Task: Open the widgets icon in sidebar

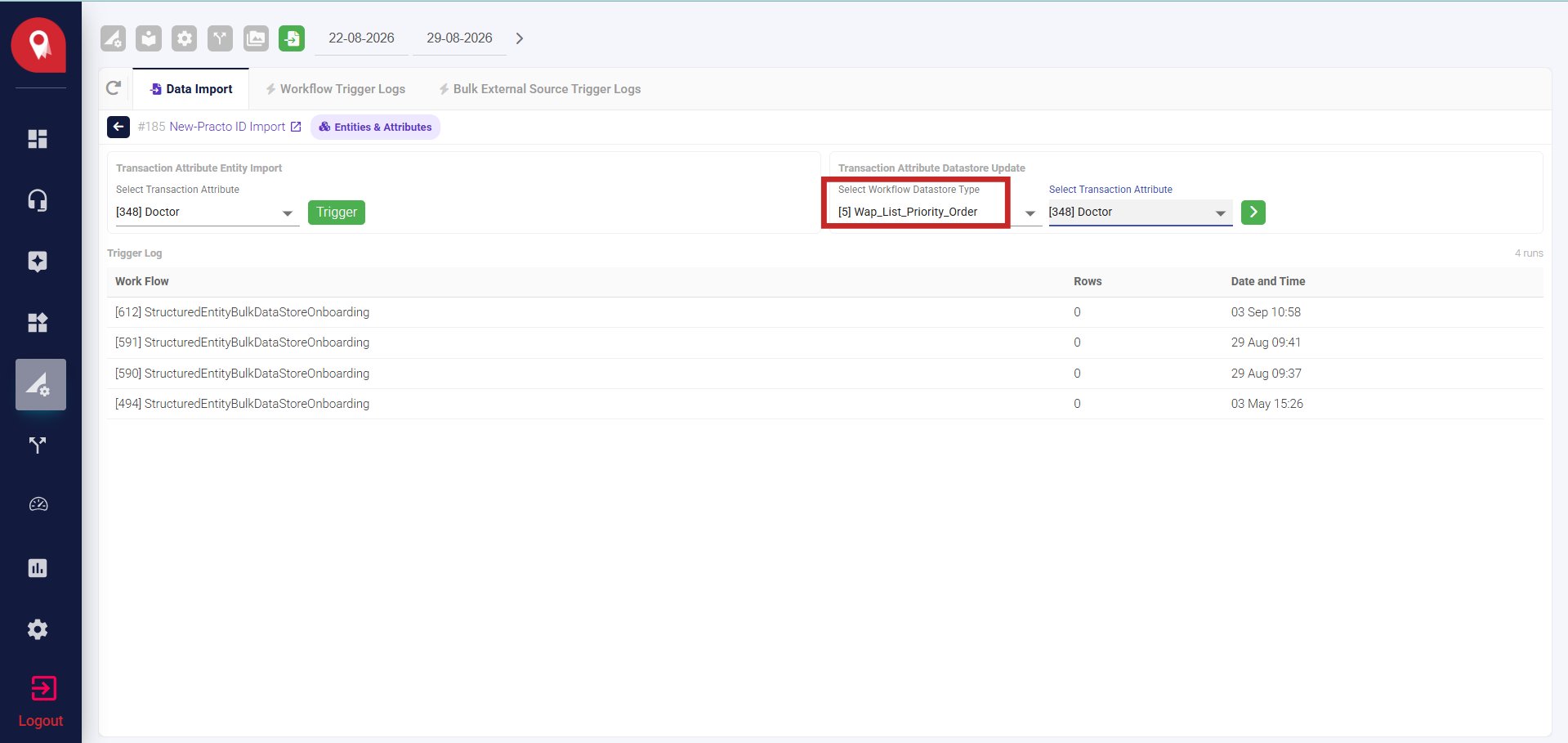Action: coord(38,323)
